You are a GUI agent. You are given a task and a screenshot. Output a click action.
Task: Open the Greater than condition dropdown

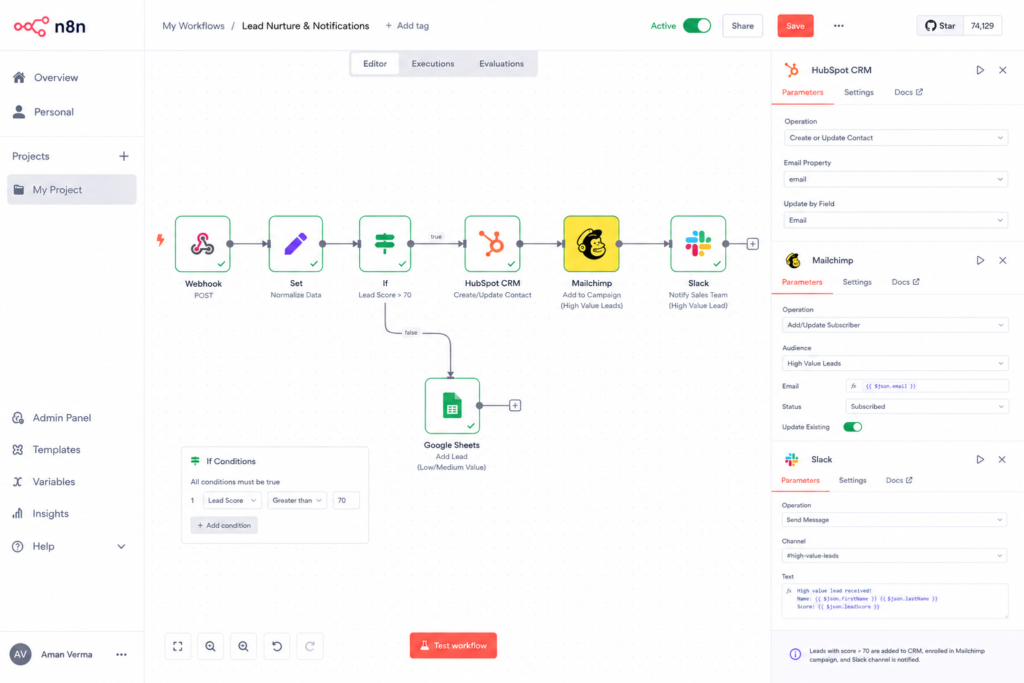tap(297, 500)
